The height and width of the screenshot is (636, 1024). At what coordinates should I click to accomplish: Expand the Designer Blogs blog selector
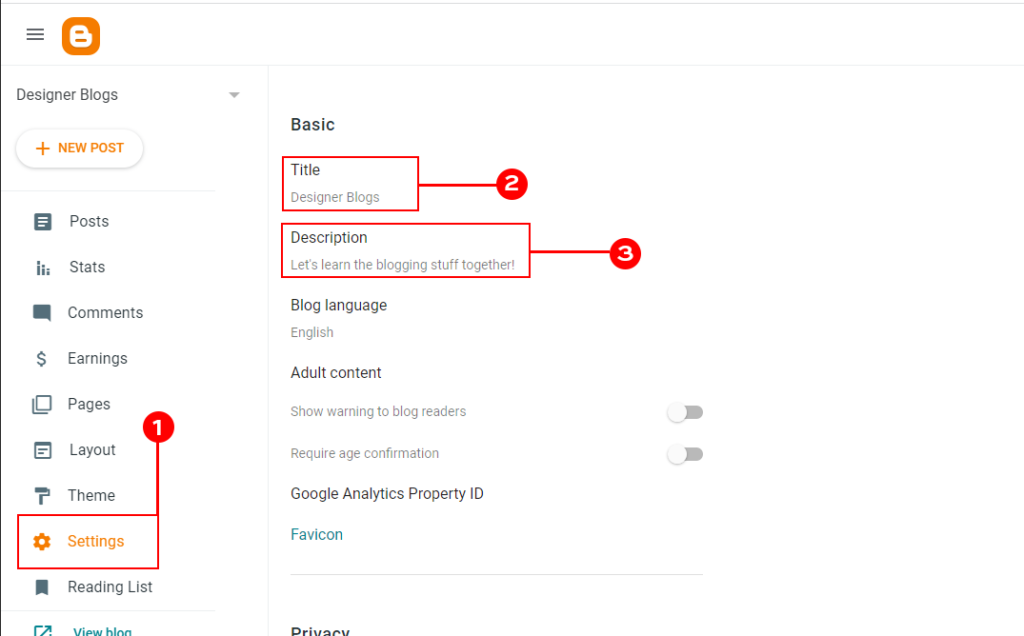[234, 94]
